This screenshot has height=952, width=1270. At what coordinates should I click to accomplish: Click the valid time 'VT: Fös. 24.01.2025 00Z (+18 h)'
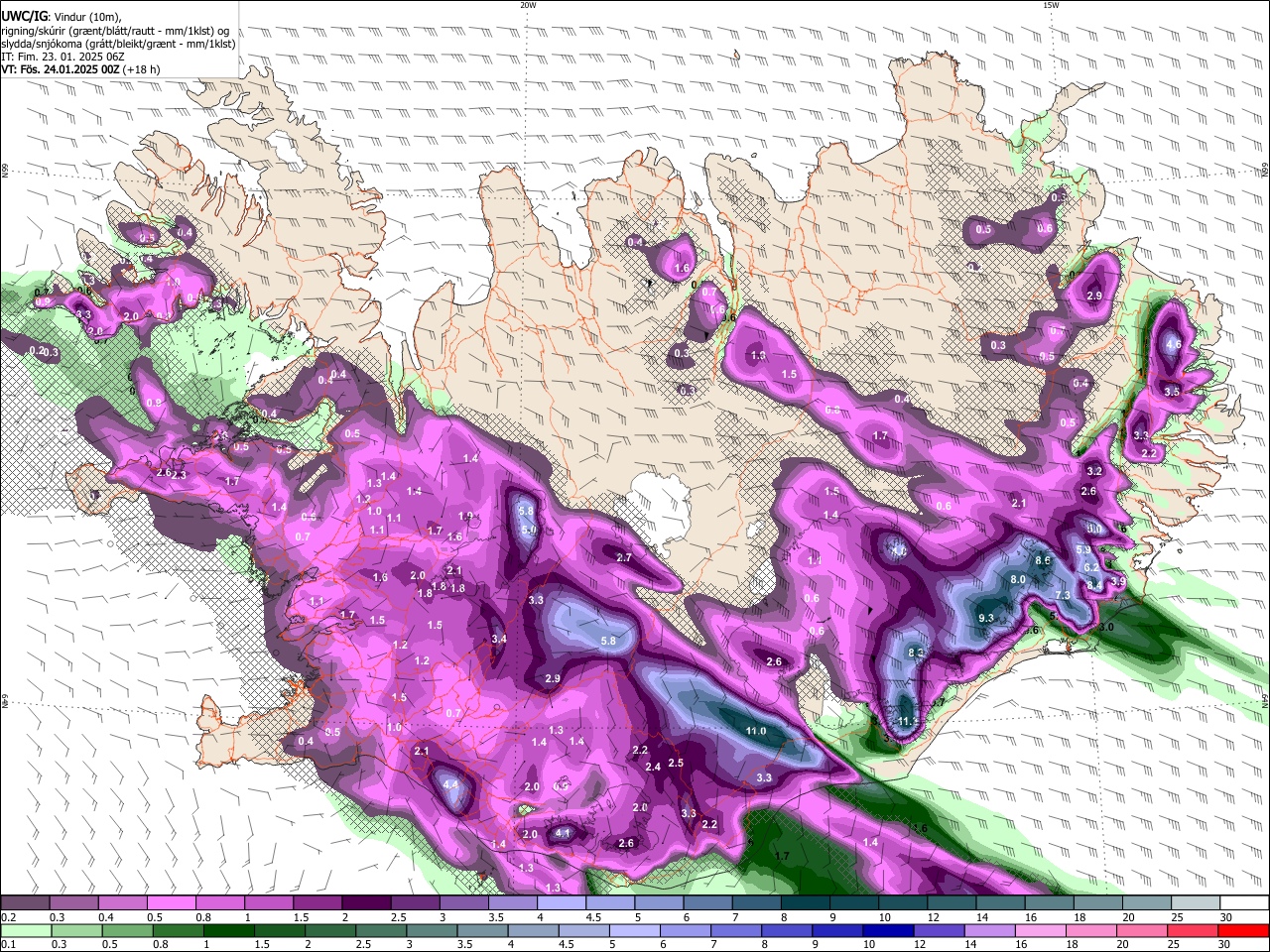[x=80, y=69]
